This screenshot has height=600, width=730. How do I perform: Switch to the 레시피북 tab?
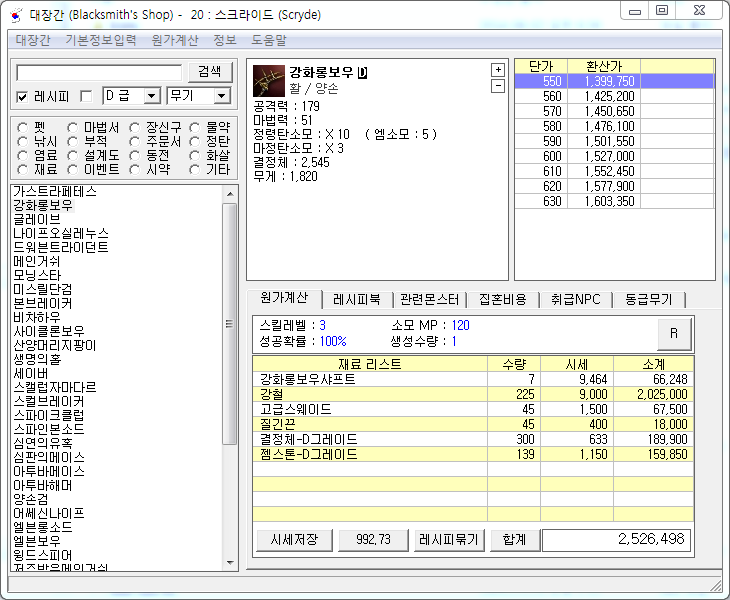(x=357, y=299)
